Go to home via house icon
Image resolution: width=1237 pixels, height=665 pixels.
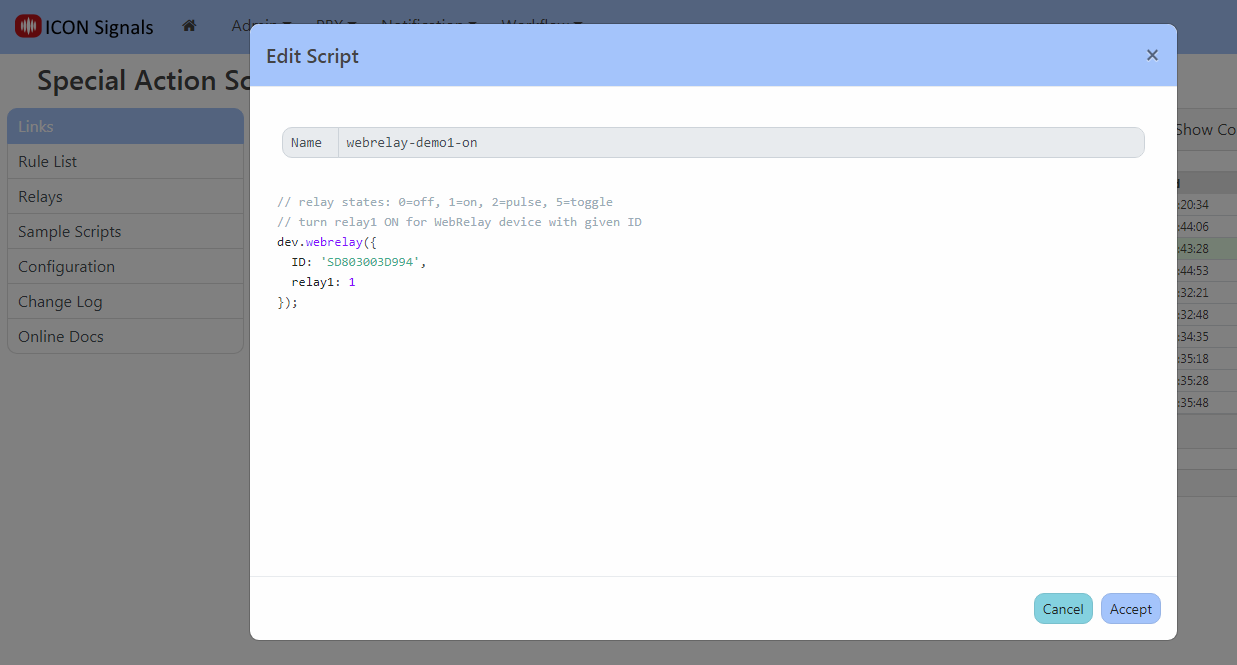tap(189, 26)
